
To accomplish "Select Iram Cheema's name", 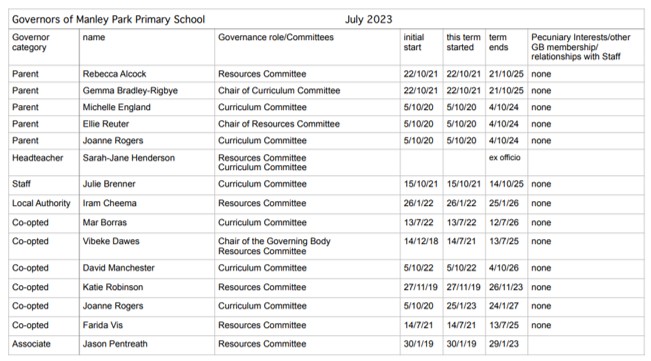I will pos(109,203).
